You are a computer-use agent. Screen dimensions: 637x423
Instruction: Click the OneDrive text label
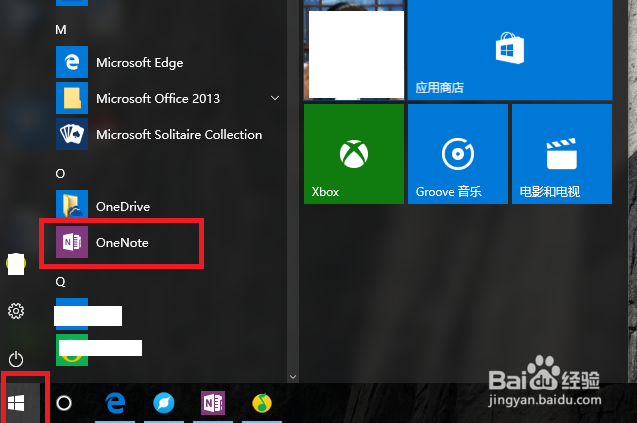123,206
